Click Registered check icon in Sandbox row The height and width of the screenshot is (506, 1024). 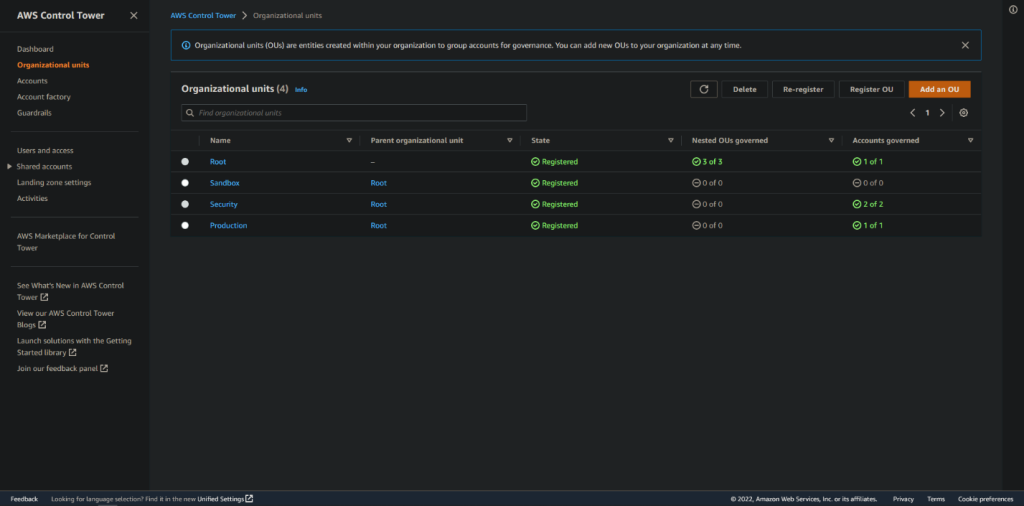pos(536,183)
